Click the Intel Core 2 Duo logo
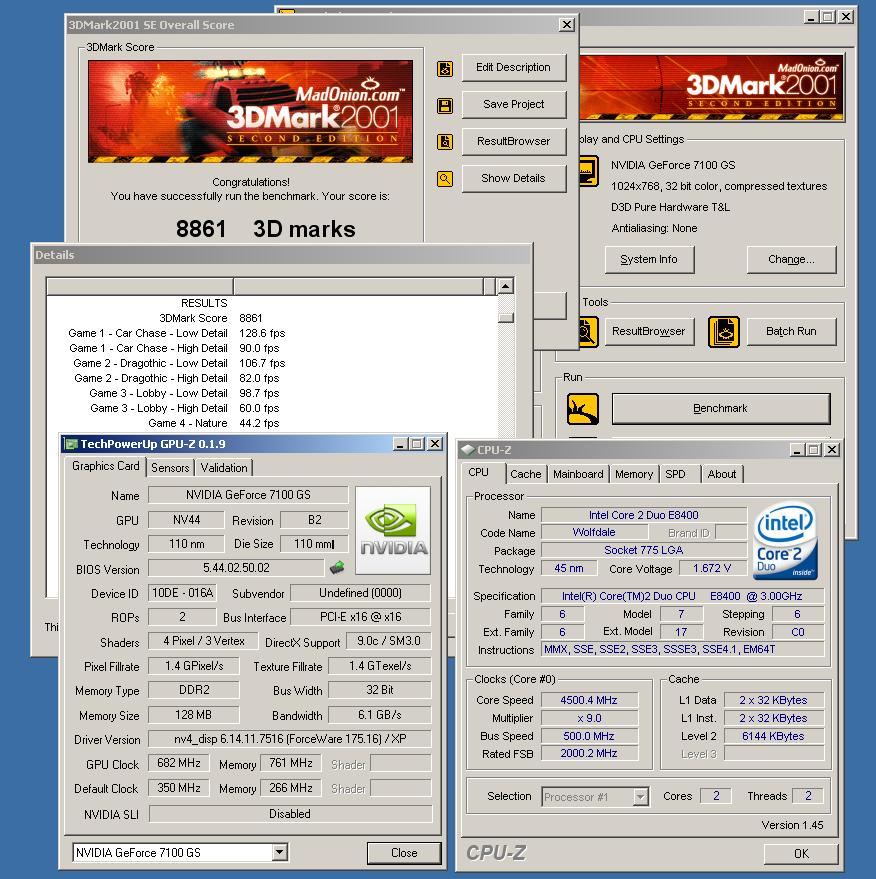 coord(785,540)
